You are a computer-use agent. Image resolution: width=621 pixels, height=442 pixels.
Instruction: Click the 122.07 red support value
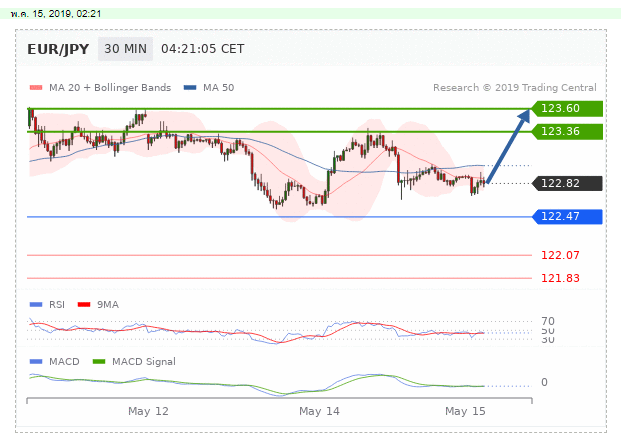[x=560, y=255]
